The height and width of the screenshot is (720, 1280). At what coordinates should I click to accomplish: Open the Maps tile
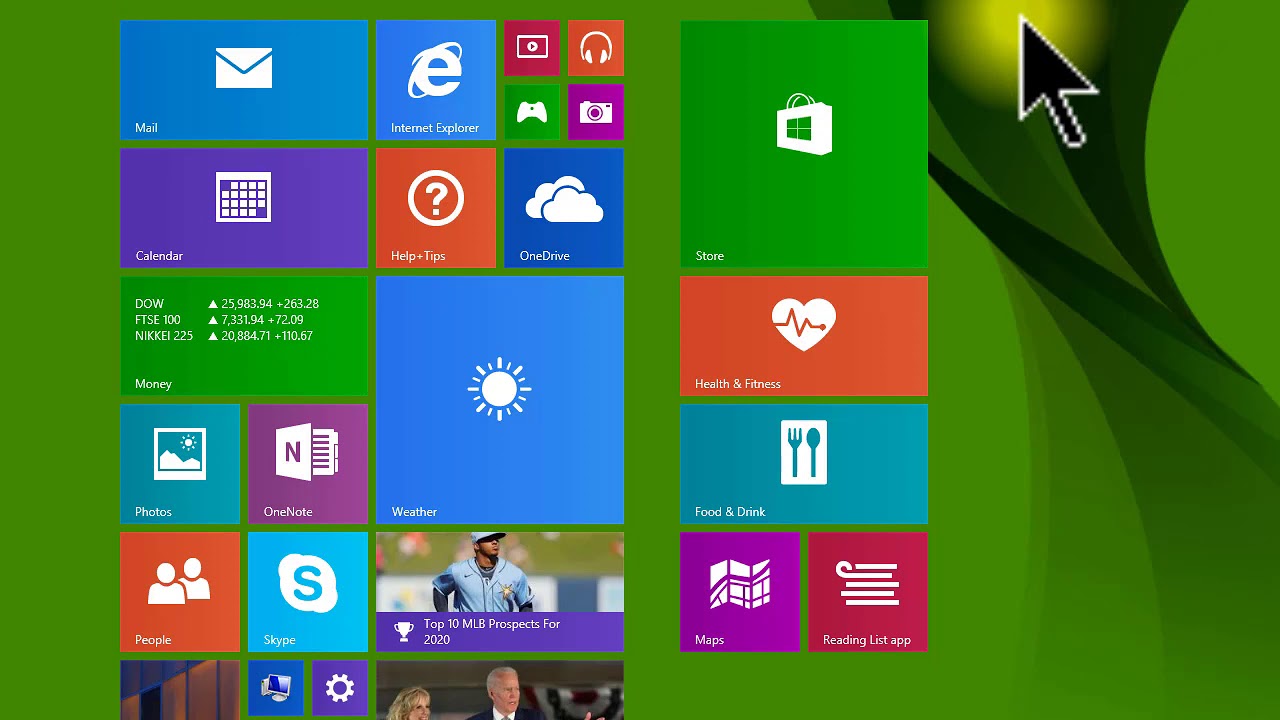click(740, 592)
